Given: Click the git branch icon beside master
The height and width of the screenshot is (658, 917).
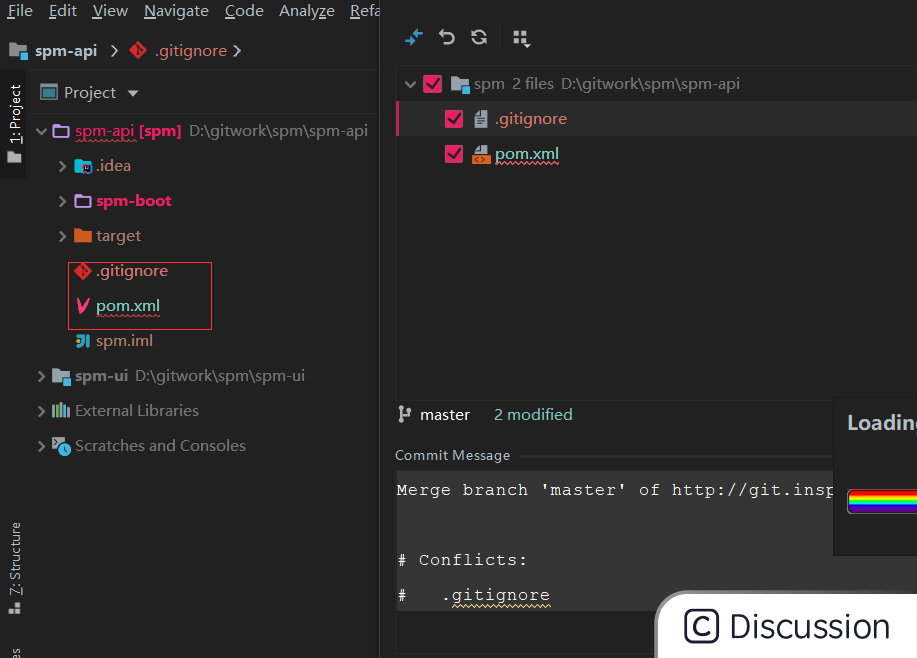Looking at the screenshot, I should coord(404,414).
